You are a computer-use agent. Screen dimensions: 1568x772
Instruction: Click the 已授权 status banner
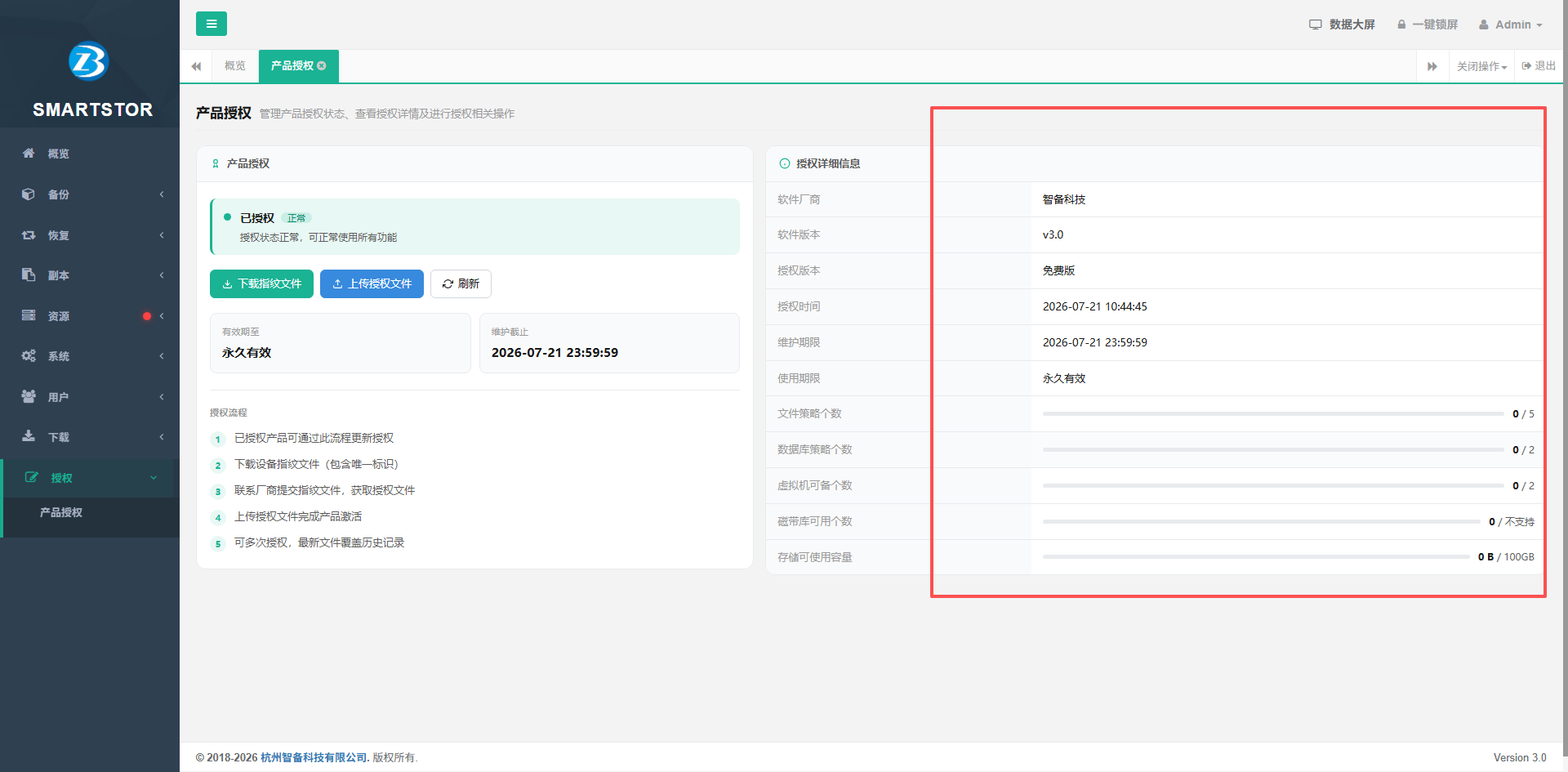(474, 226)
